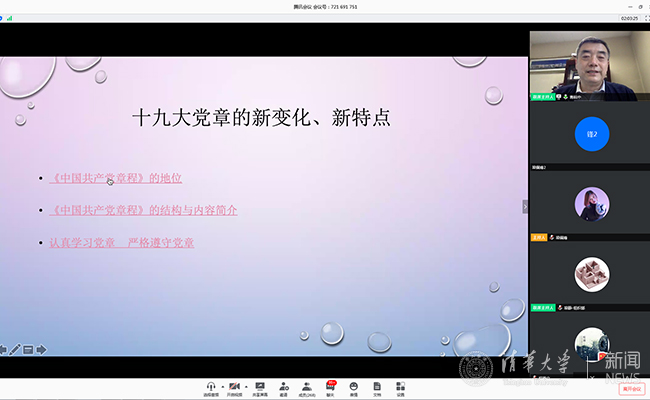Click the red leave meeting button
The height and width of the screenshot is (400, 650).
630,388
